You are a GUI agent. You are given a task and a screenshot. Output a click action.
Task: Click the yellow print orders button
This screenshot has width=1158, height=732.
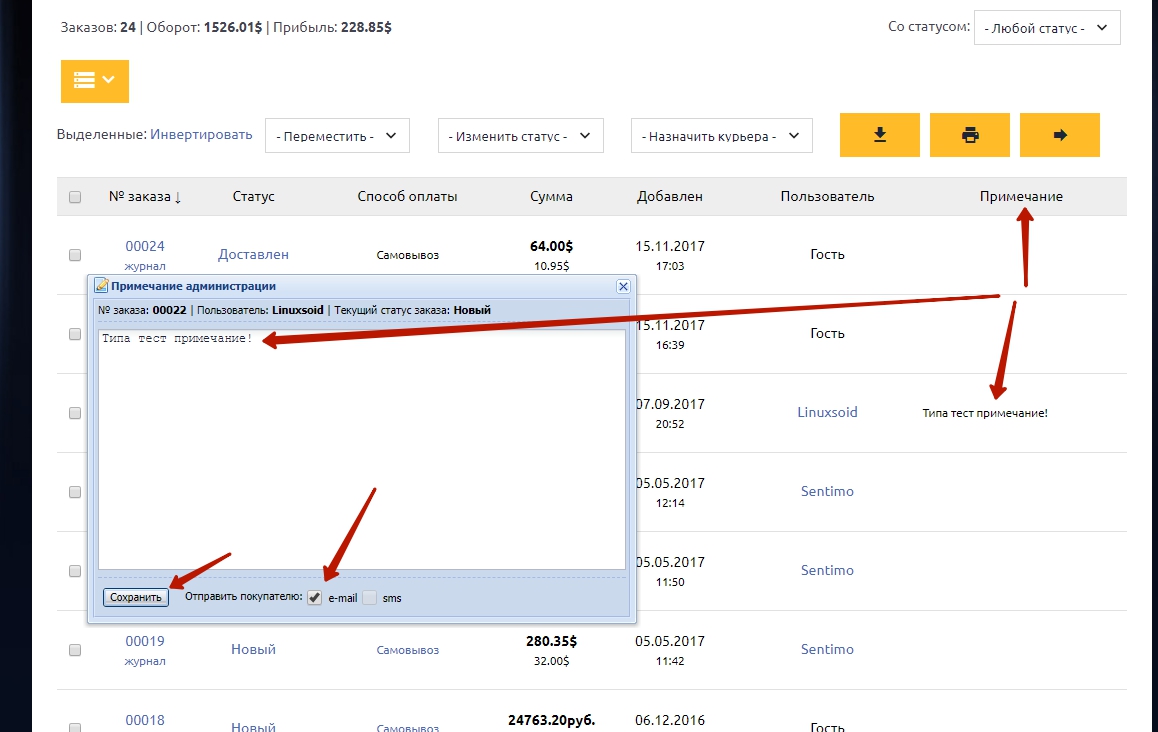tap(969, 135)
